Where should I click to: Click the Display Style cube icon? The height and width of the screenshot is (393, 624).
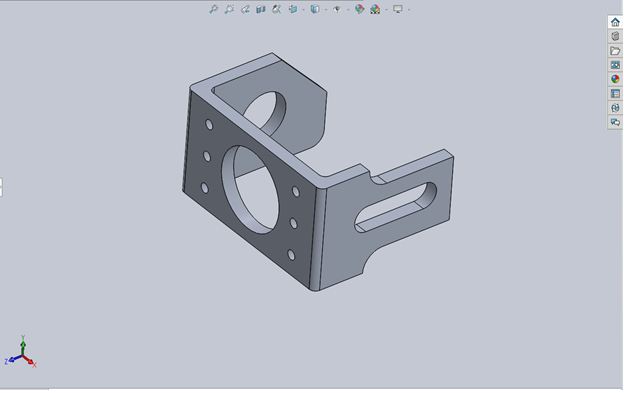coord(315,9)
